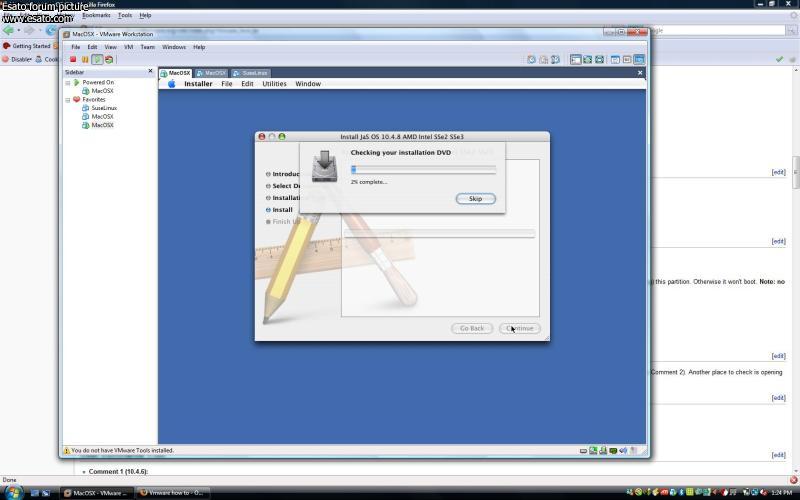
Task: Click the CD-ROM device status icon
Action: point(593,451)
